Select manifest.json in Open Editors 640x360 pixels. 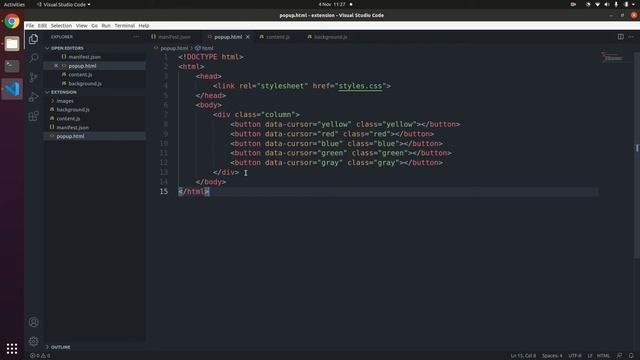tap(84, 57)
